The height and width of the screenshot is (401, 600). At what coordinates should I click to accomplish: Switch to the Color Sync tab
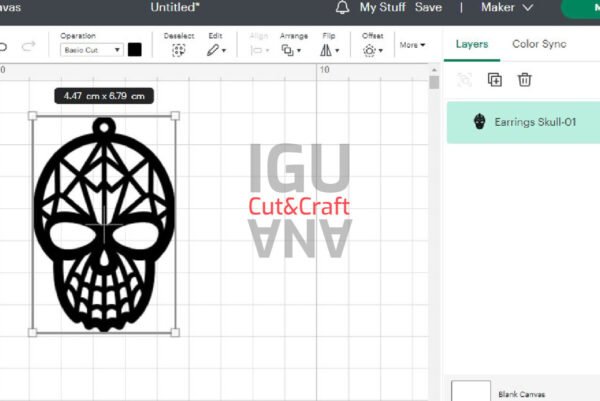[x=539, y=45]
